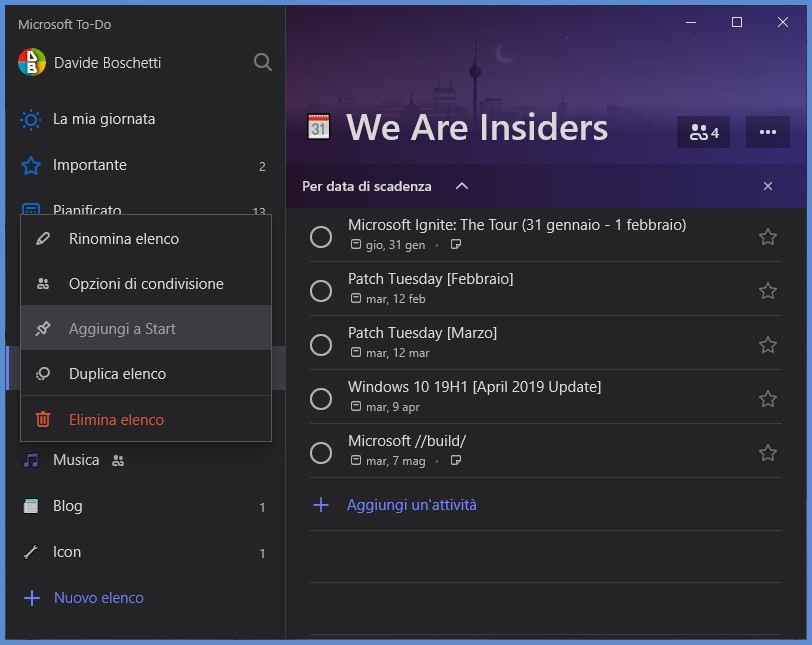Reverse sort order with the chevron arrow

coord(462,186)
